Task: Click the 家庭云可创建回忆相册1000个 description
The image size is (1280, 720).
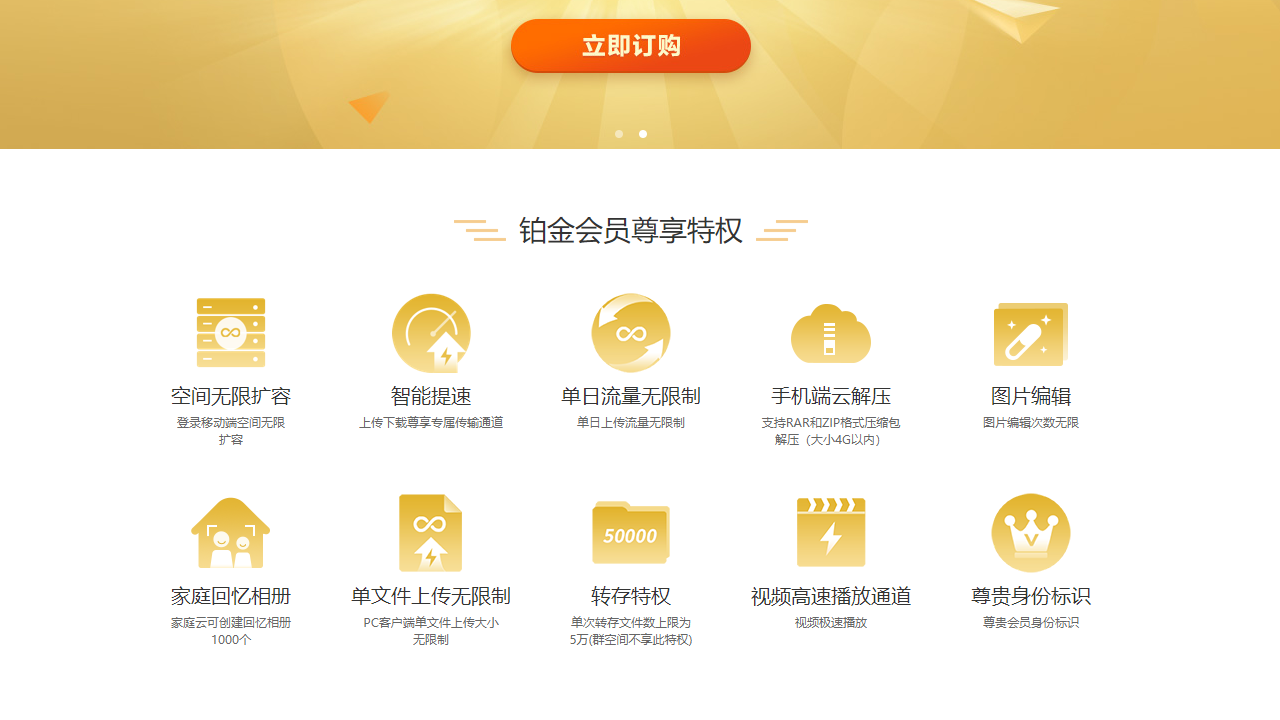Action: [230, 630]
